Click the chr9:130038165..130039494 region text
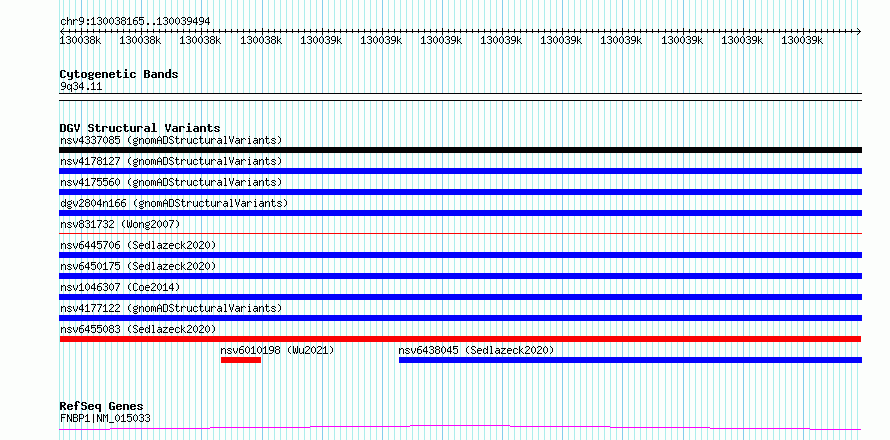 135,21
